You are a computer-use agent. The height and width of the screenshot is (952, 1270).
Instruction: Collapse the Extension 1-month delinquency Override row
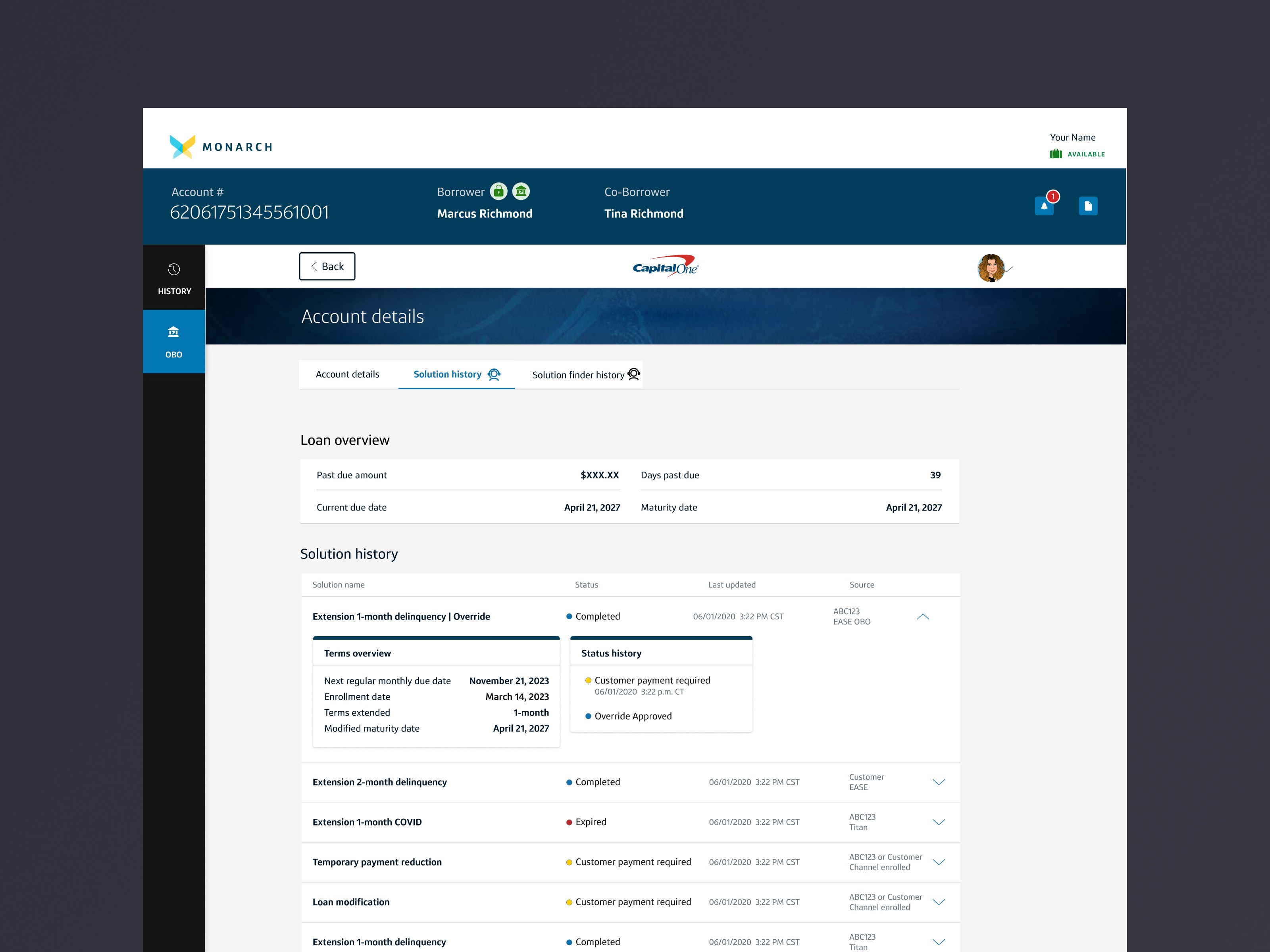(x=923, y=617)
